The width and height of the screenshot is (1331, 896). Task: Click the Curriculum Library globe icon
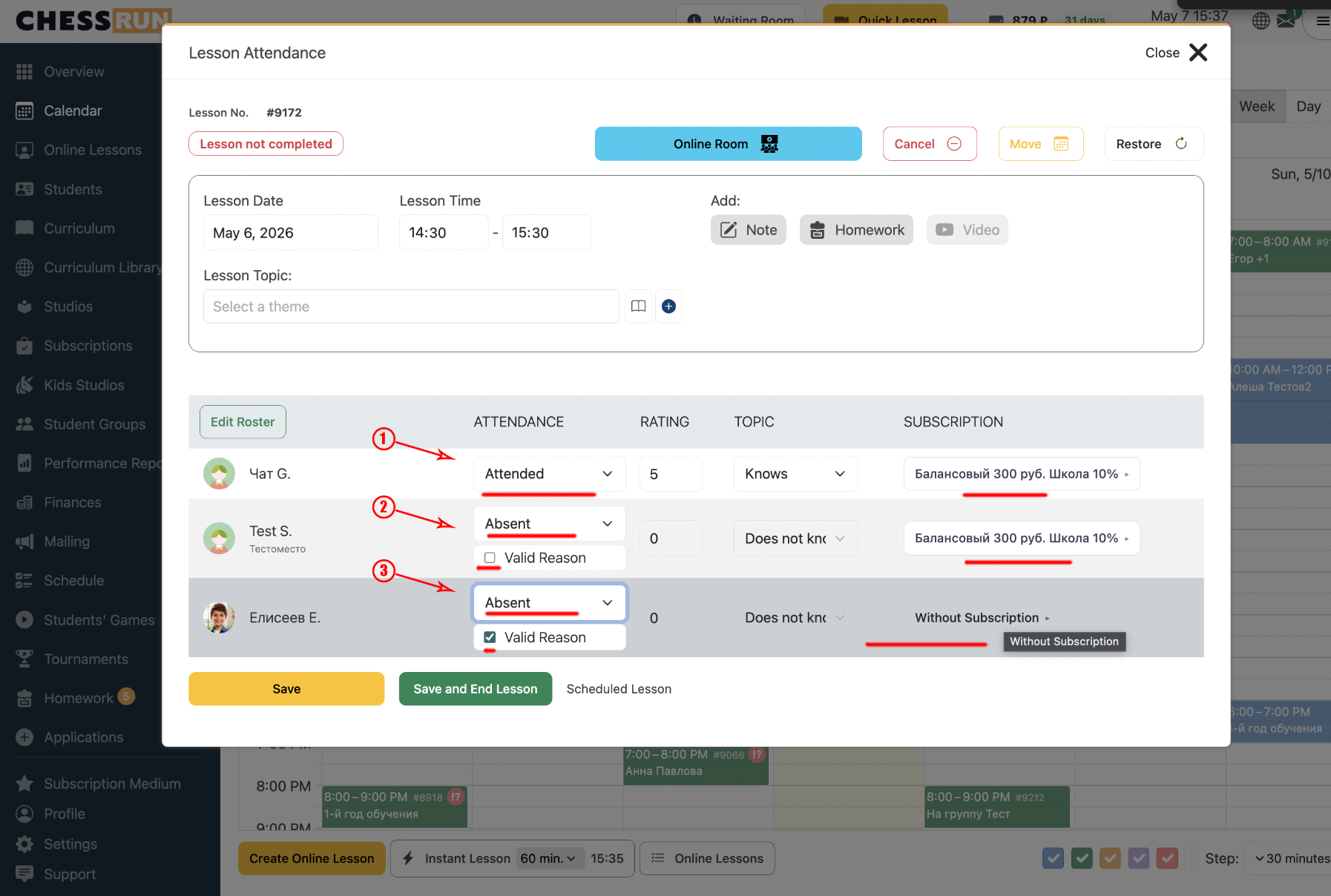point(24,268)
